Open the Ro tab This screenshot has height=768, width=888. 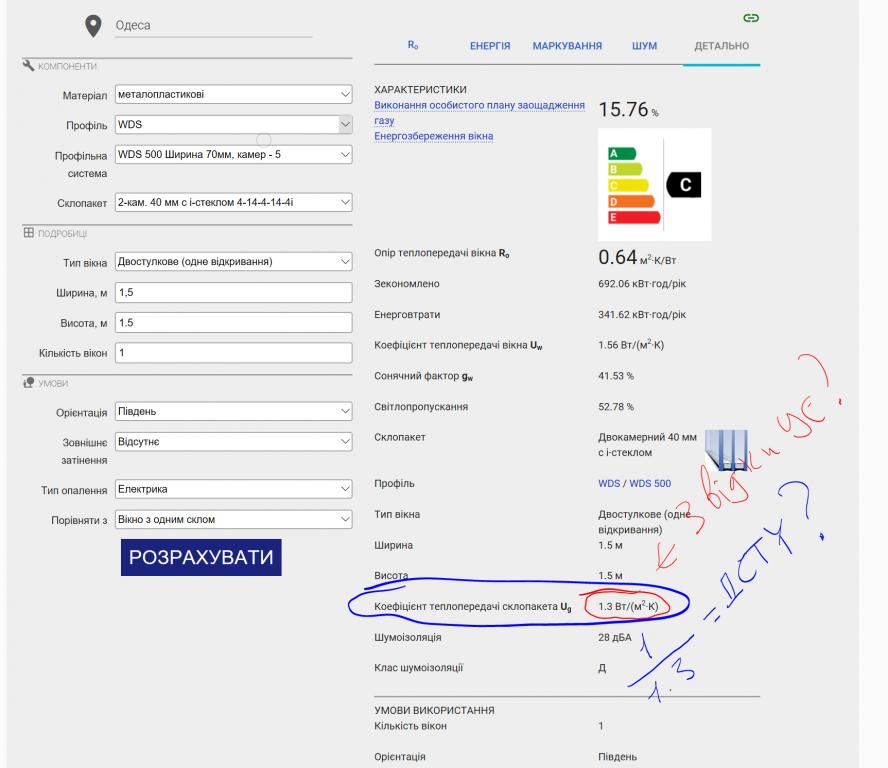point(412,46)
